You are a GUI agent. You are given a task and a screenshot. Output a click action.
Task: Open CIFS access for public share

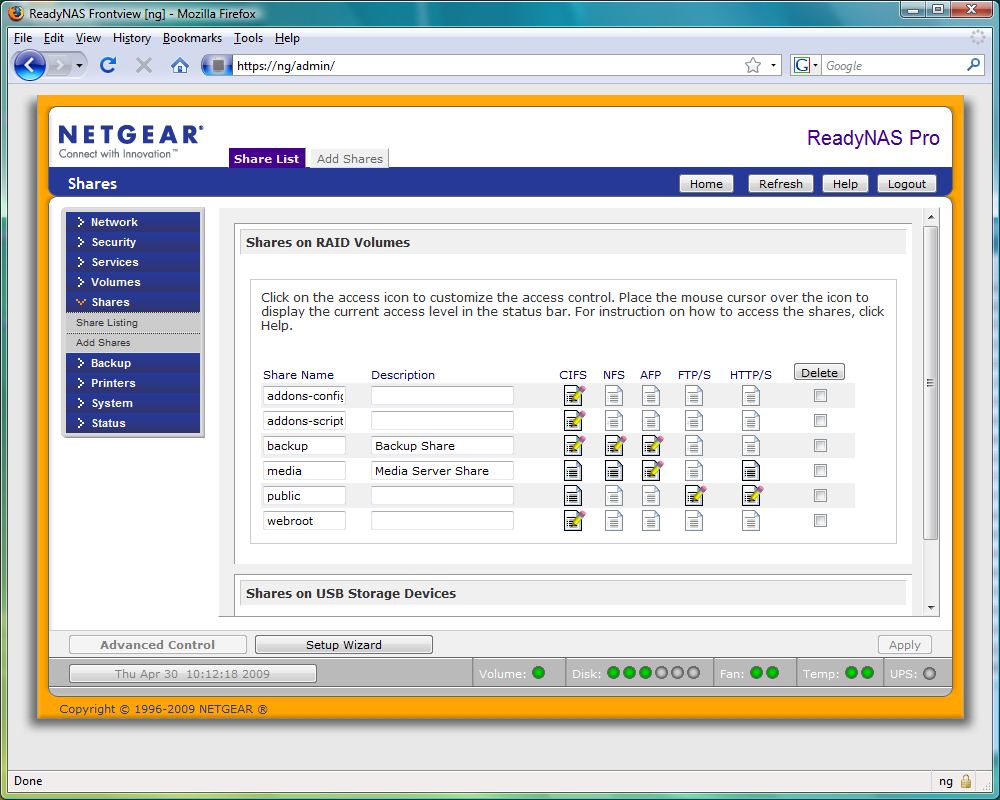[x=573, y=496]
